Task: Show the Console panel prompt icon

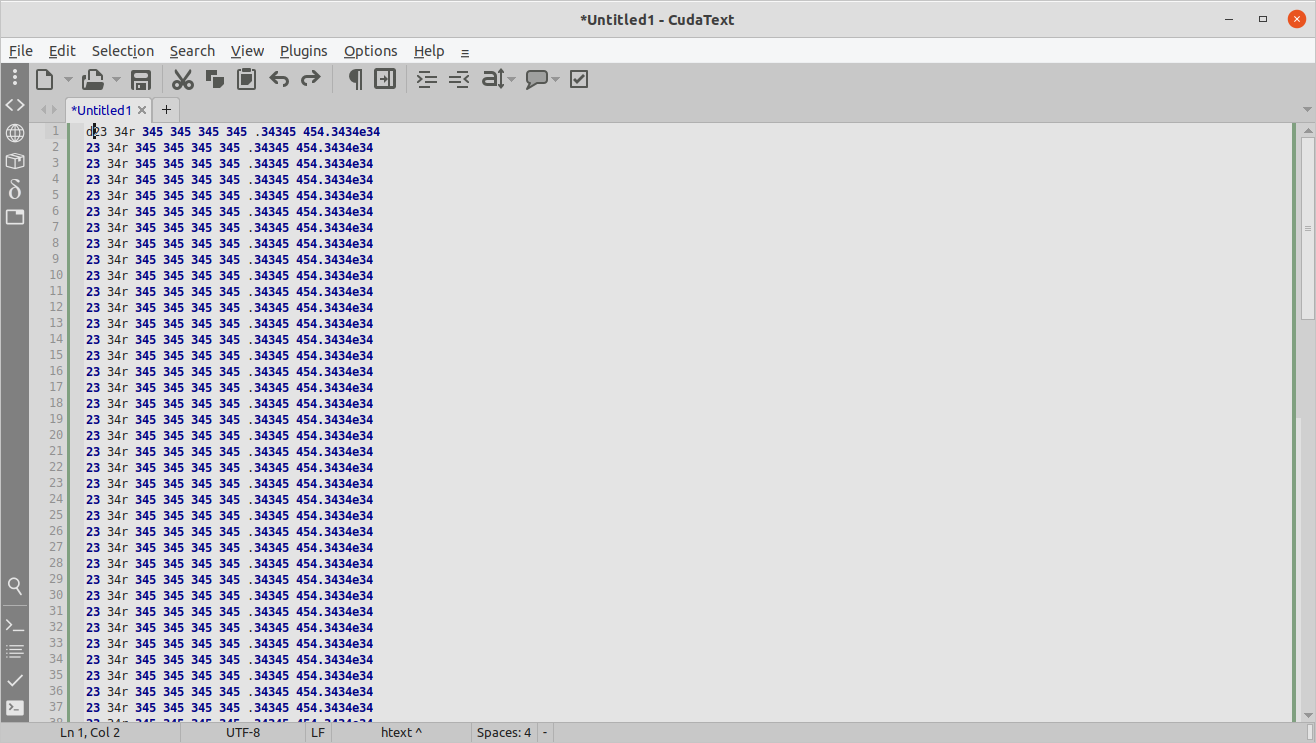Action: pyautogui.click(x=15, y=625)
